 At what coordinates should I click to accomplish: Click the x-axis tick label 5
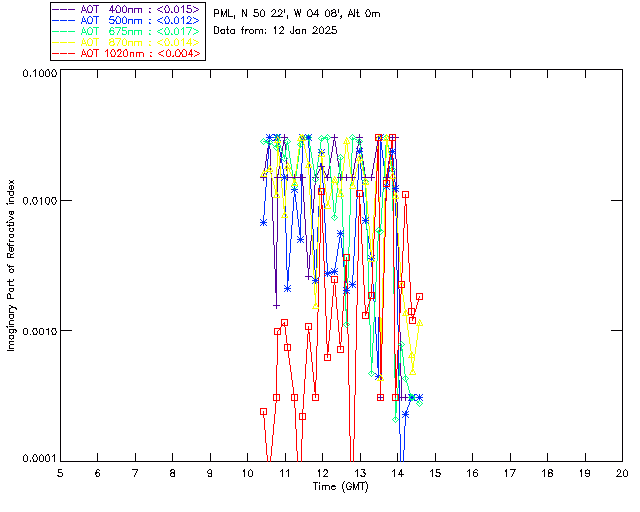[x=60, y=473]
